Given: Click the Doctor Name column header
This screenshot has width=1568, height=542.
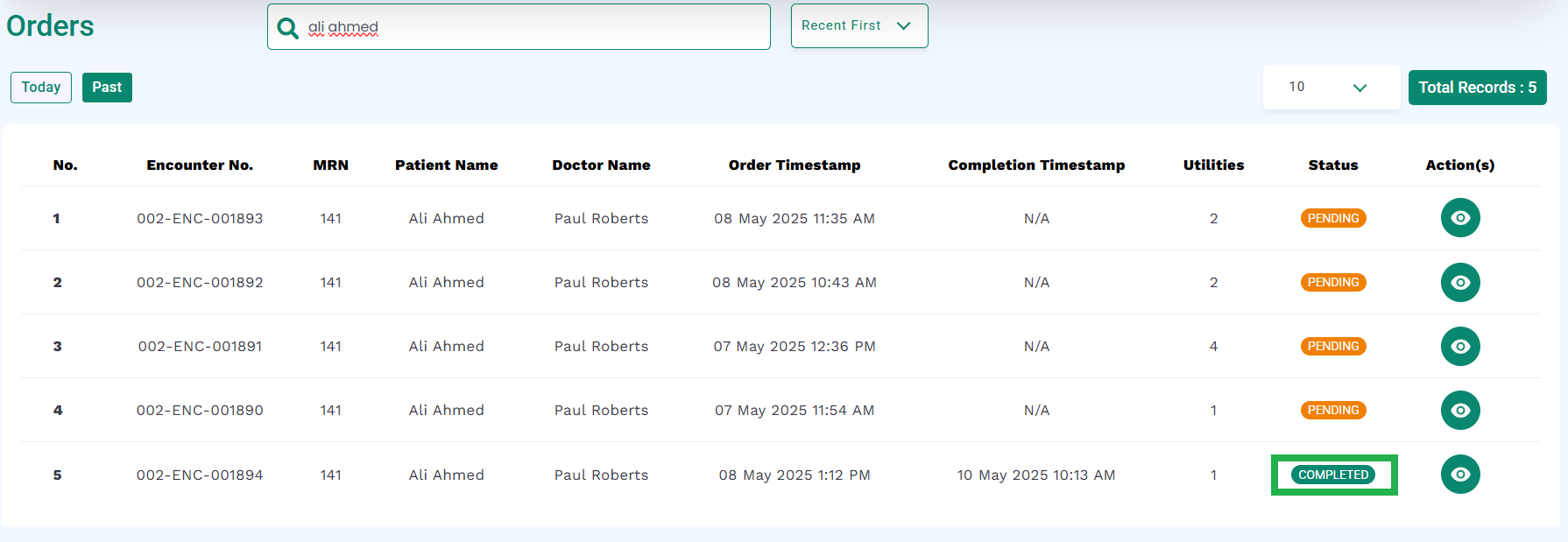Looking at the screenshot, I should [601, 165].
